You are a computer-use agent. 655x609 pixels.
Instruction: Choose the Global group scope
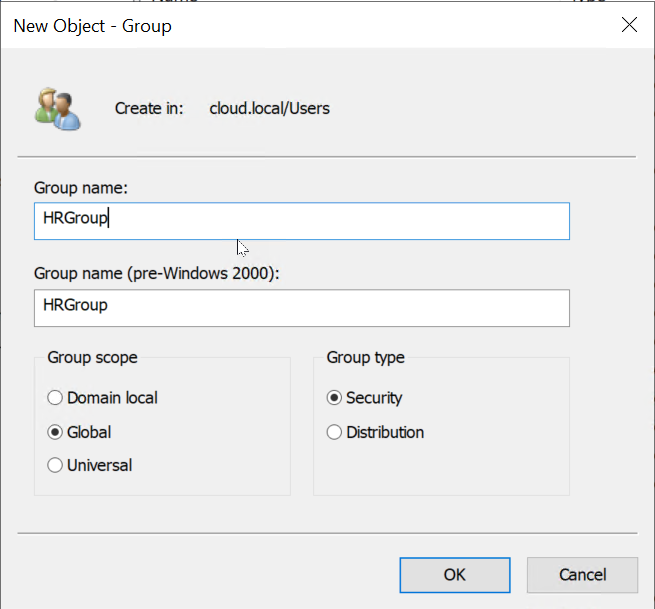[79, 432]
